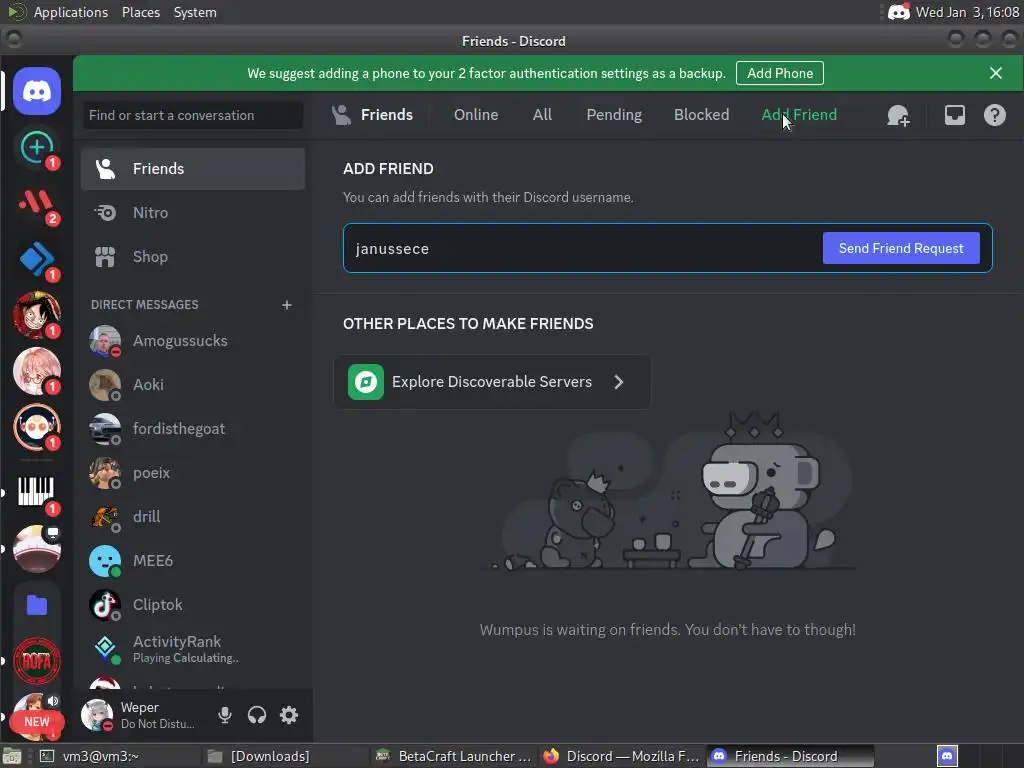Switch to BetaCraft Launcher taskbar window
This screenshot has height=768, width=1024.
pyautogui.click(x=454, y=756)
